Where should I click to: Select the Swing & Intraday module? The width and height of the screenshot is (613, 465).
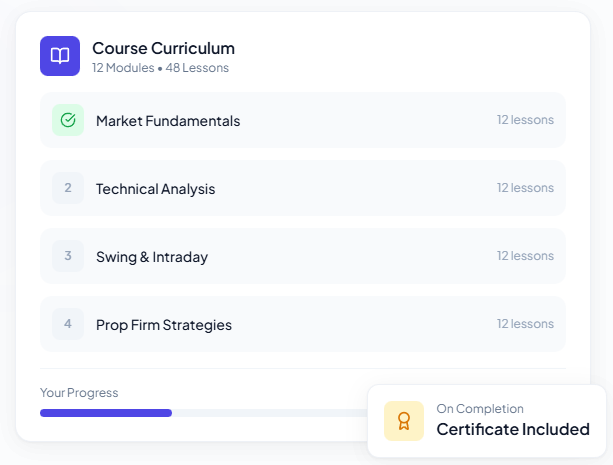(152, 257)
